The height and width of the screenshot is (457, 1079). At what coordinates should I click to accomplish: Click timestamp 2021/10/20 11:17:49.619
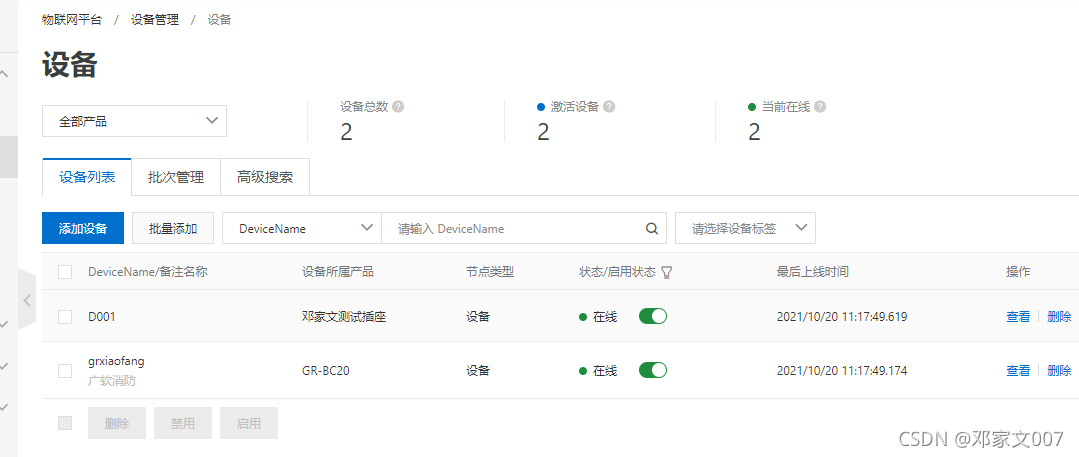coord(842,317)
